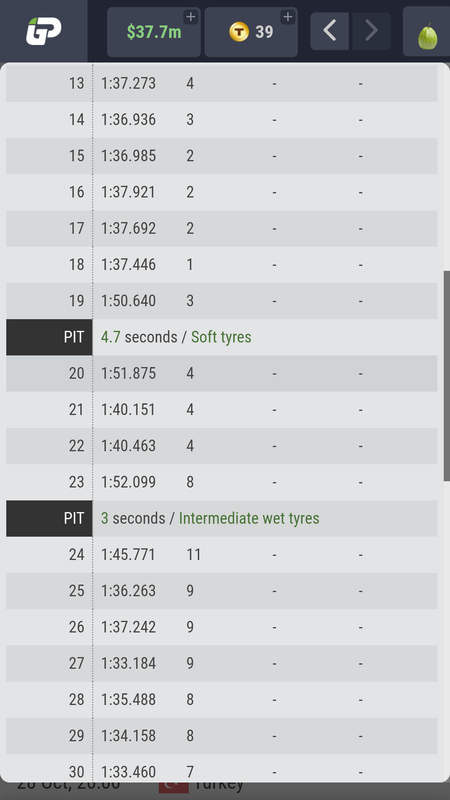Select lap 23 row time 1:52.099
Viewport: 450px width, 800px height.
coord(129,482)
